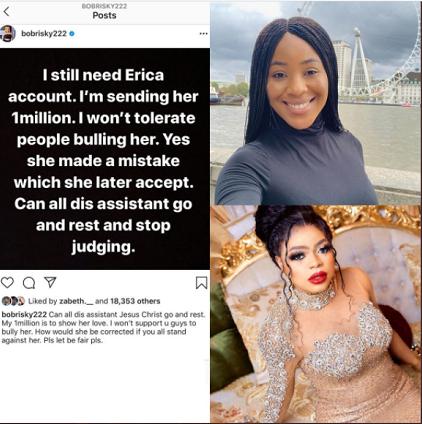This screenshot has height=424, width=422.
Task: Open zabeth._ profile from likes line
Action: click(x=76, y=301)
